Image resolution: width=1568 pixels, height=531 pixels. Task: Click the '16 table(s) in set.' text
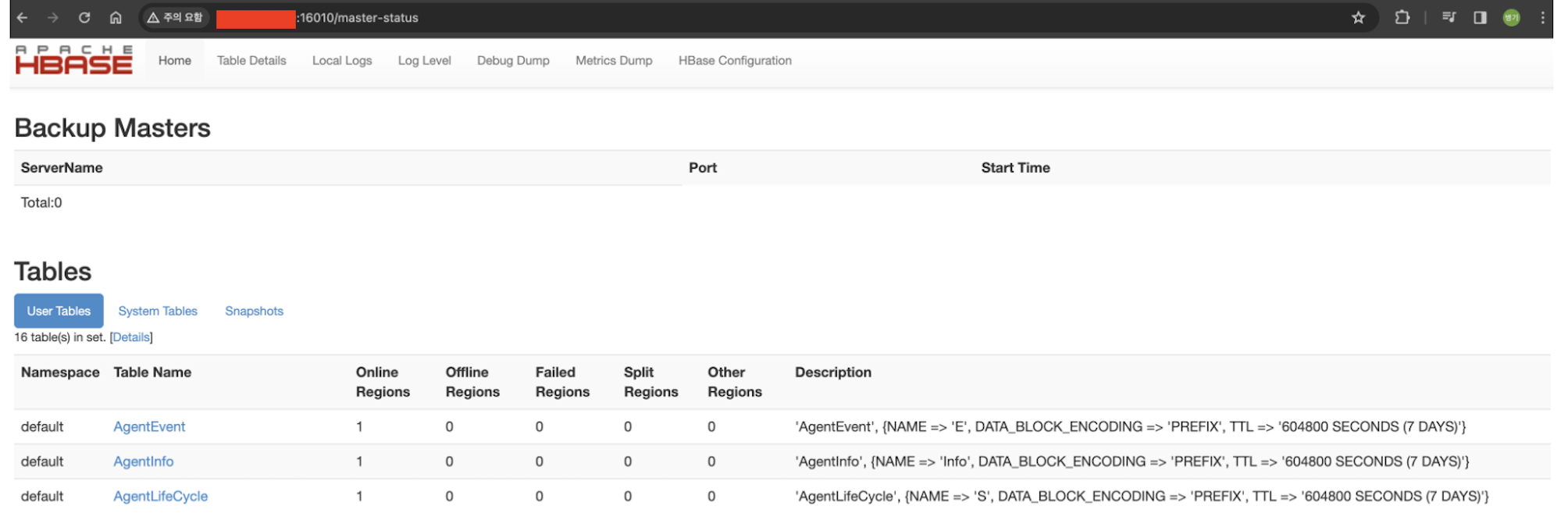tap(60, 337)
